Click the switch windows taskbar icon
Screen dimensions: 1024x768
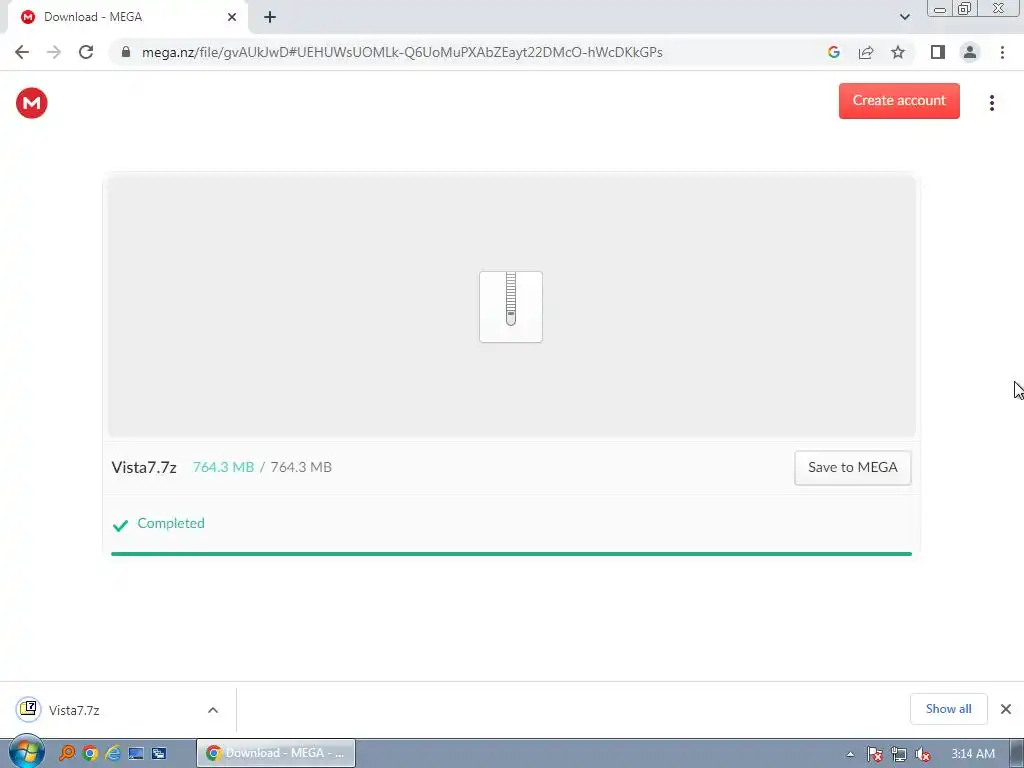point(159,754)
